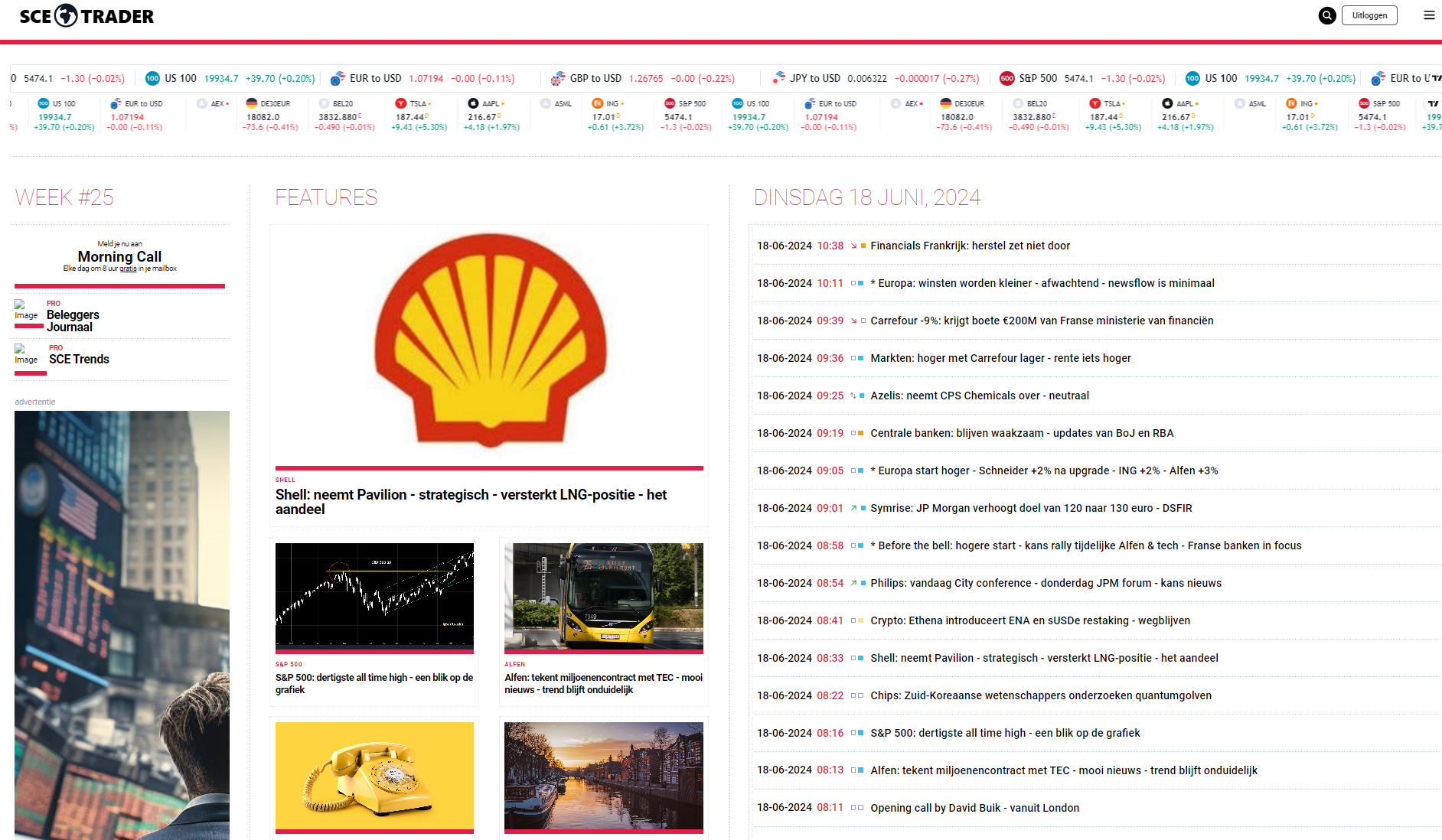Click the arrow icon beside Azelis headline

(x=853, y=396)
